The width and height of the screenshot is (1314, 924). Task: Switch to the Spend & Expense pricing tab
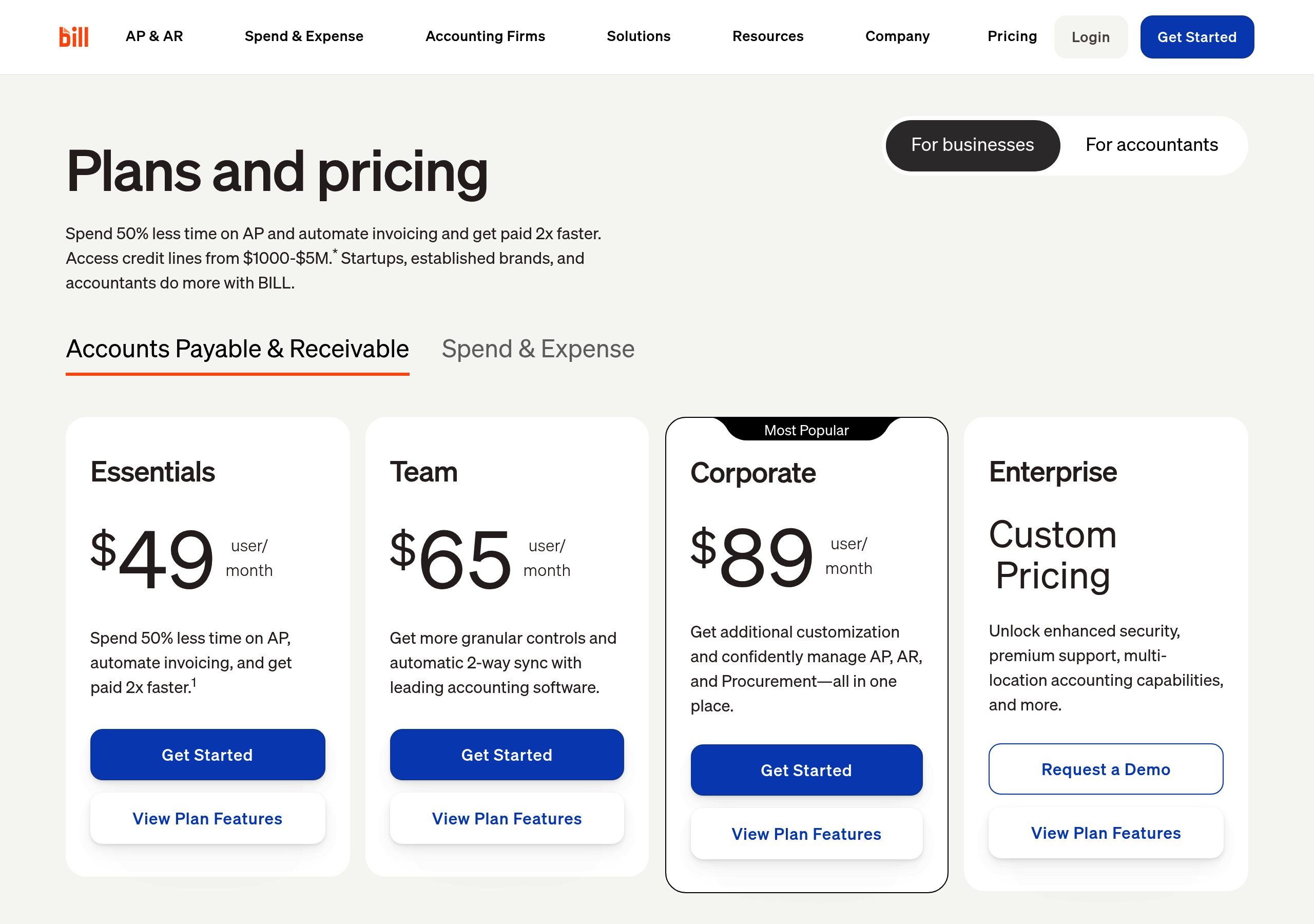(x=538, y=349)
